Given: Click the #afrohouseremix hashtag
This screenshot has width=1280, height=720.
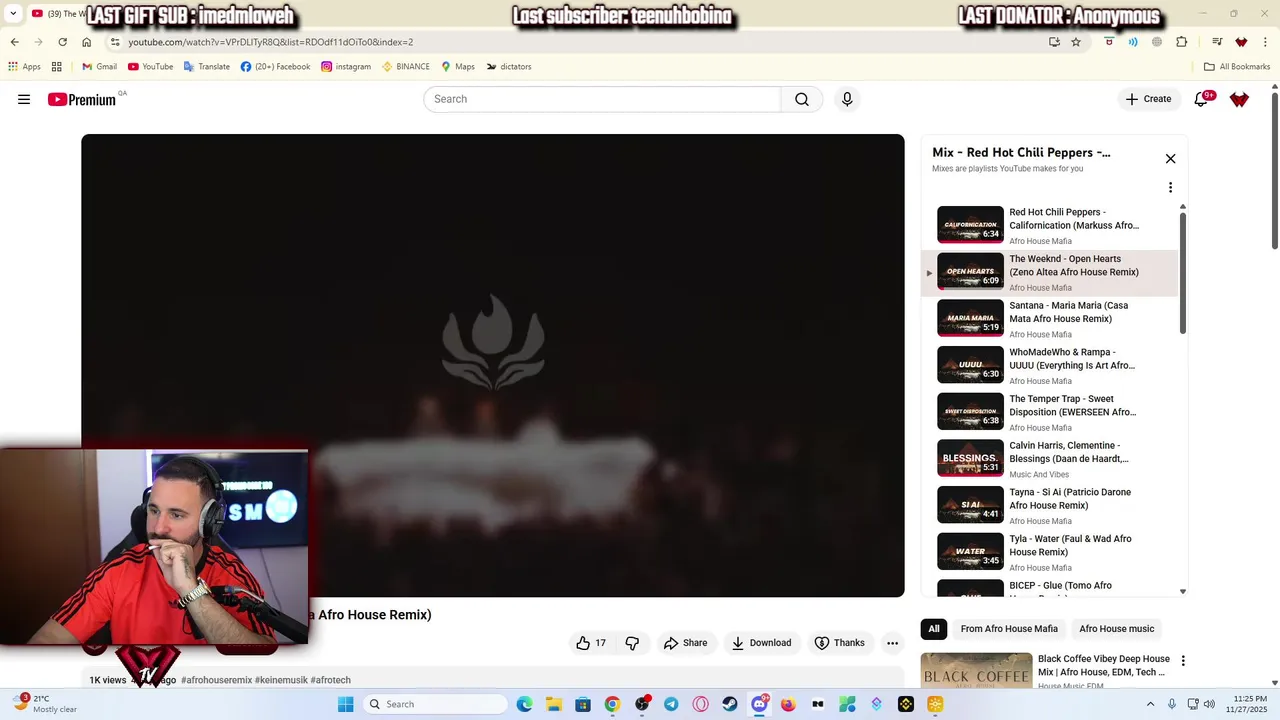Looking at the screenshot, I should tap(216, 680).
